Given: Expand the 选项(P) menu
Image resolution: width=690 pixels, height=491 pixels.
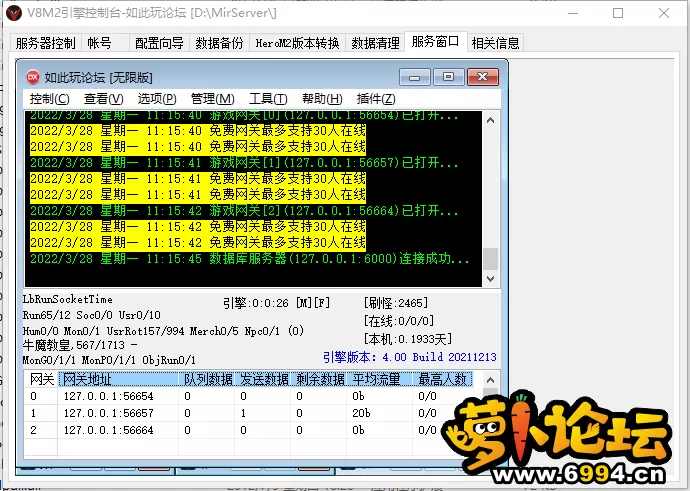Looking at the screenshot, I should coord(157,99).
